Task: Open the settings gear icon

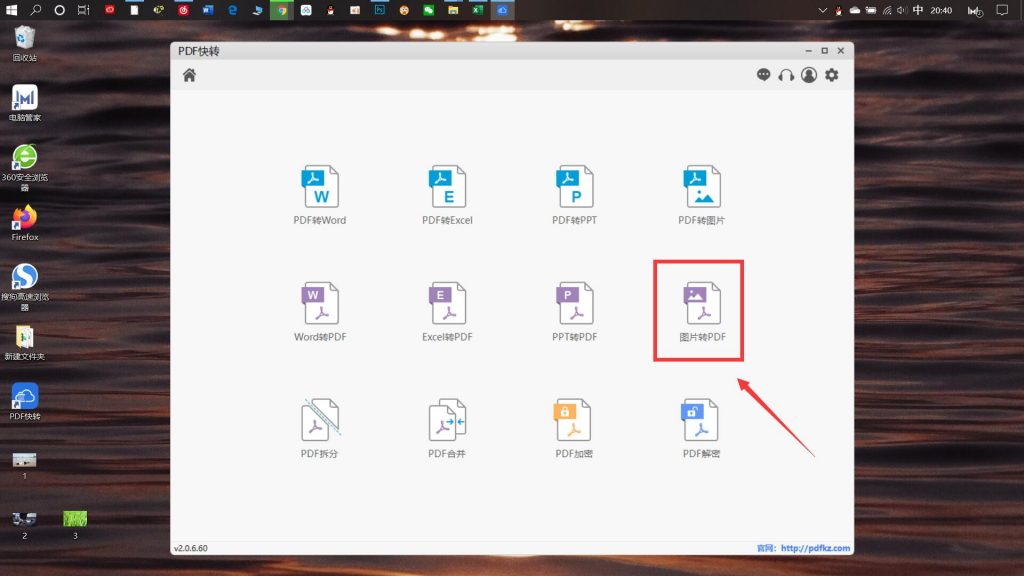Action: 831,75
